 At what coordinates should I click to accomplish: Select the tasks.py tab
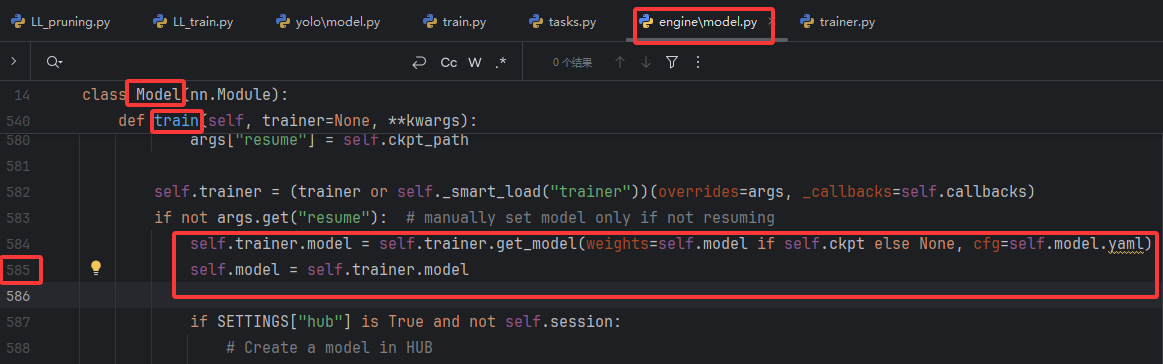click(561, 21)
